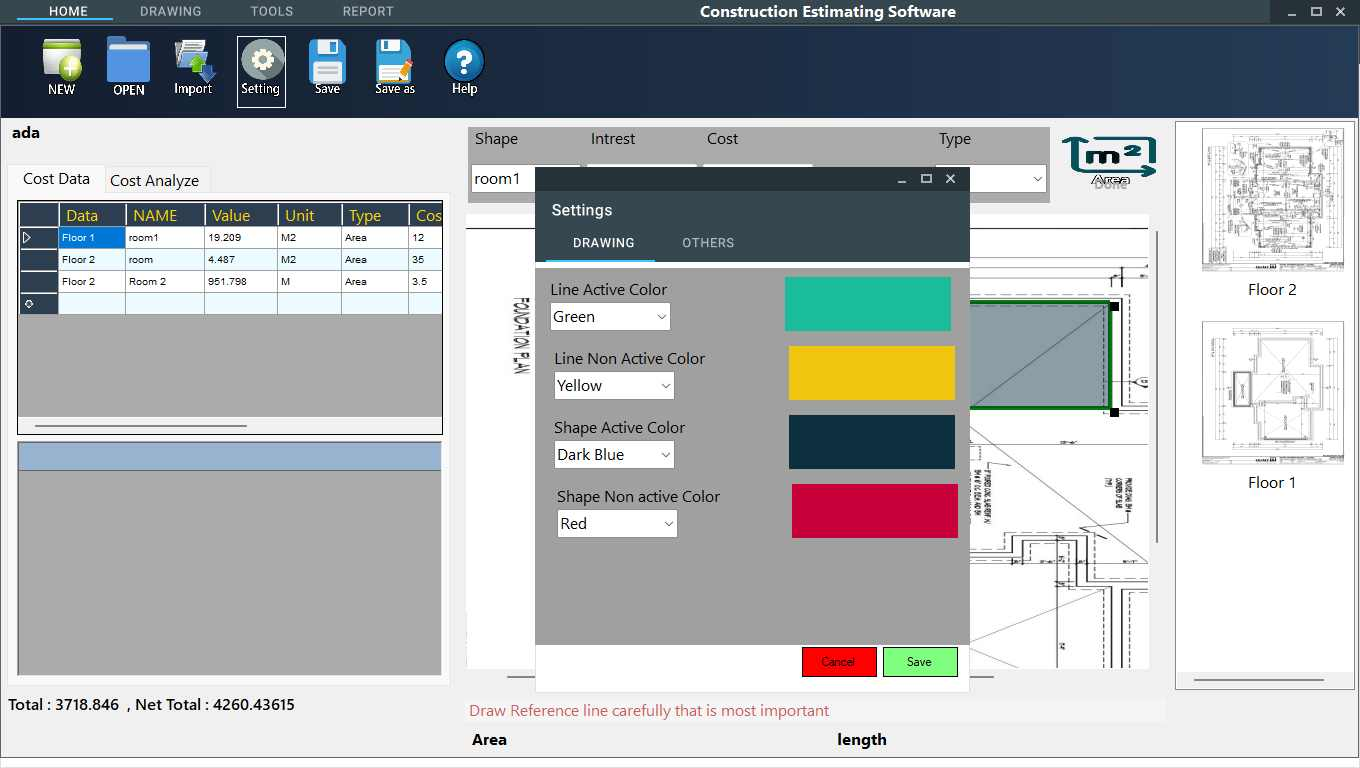The width and height of the screenshot is (1360, 768).
Task: Open the TOOLS ribbon tab
Action: coord(272,12)
